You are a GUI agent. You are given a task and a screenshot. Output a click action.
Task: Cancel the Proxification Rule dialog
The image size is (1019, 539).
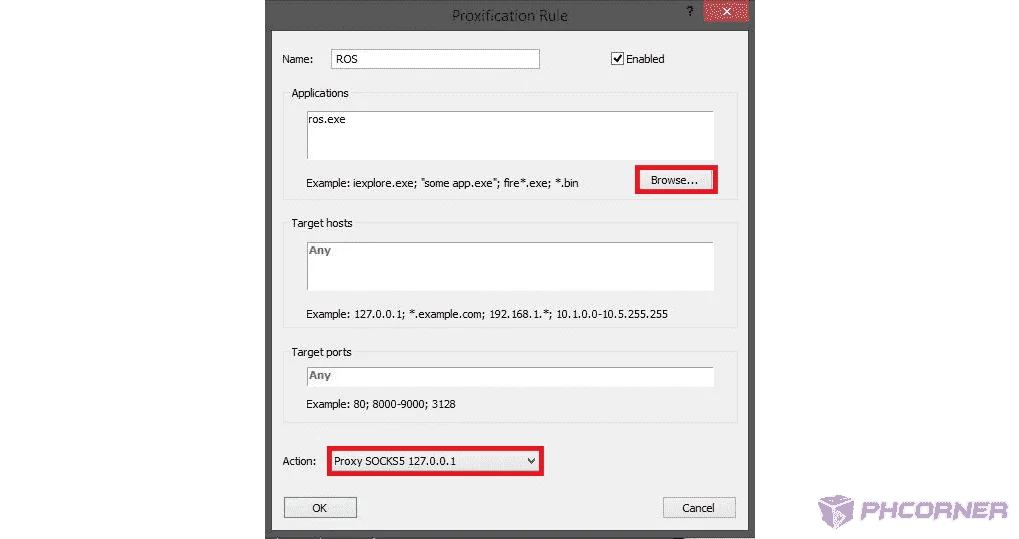(699, 508)
